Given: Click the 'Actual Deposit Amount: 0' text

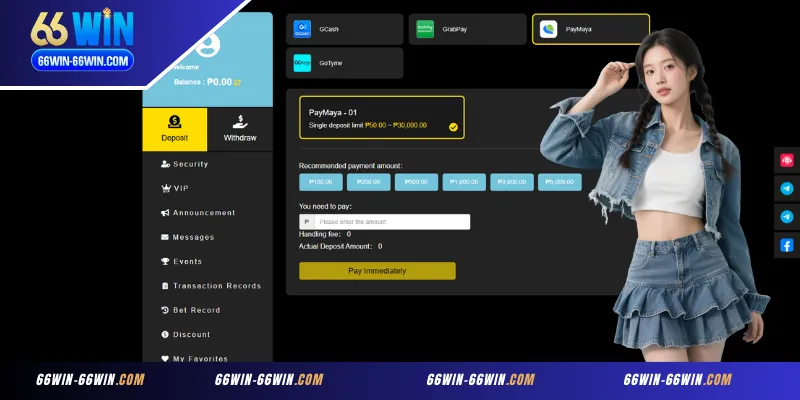Looking at the screenshot, I should (341, 246).
